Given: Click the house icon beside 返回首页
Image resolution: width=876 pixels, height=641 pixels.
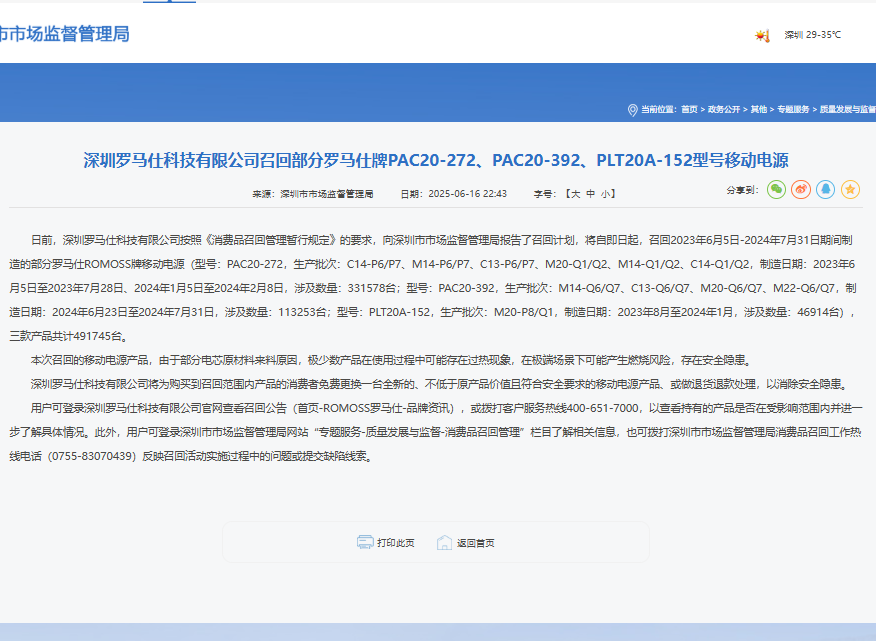Looking at the screenshot, I should (444, 542).
